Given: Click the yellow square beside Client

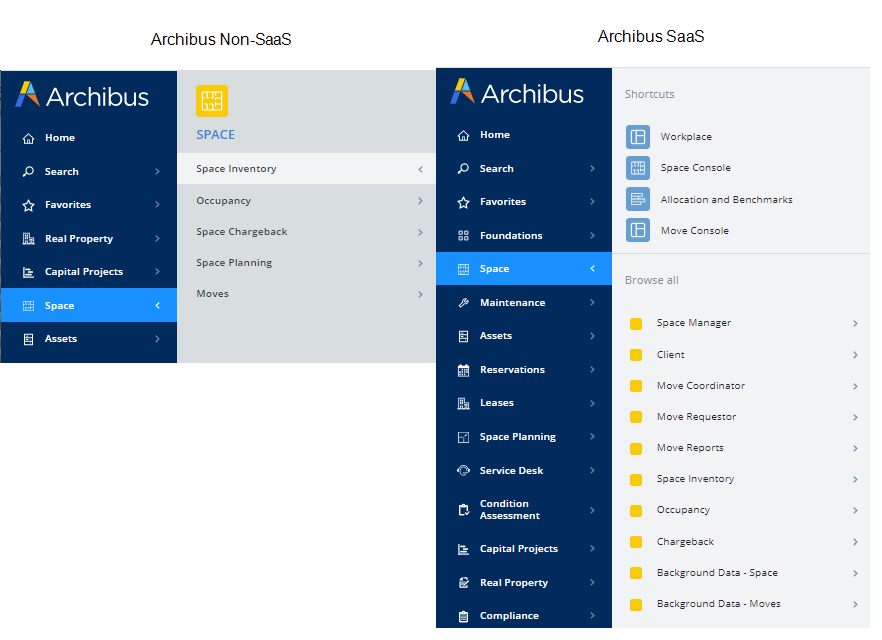Looking at the screenshot, I should [635, 355].
